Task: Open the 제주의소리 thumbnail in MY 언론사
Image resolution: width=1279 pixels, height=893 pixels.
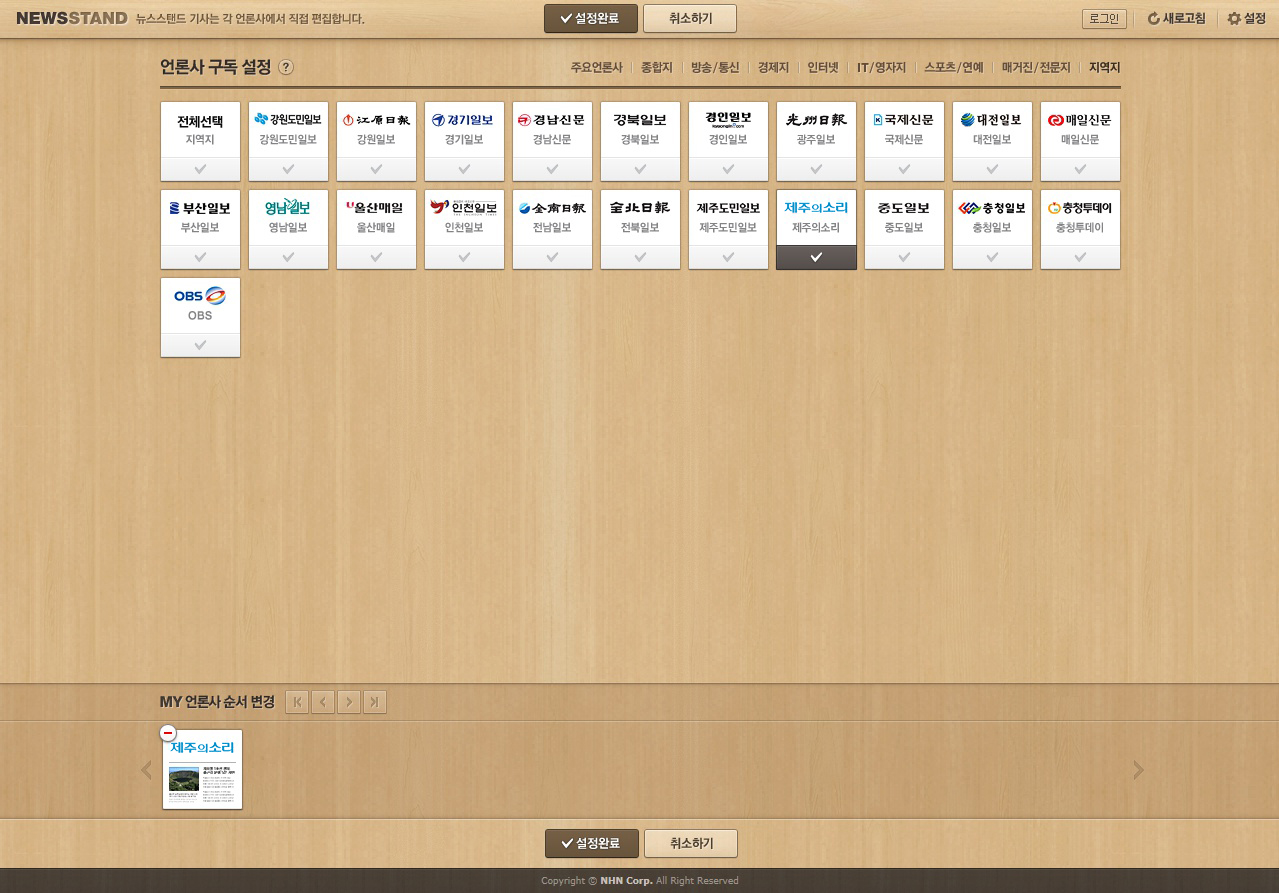Action: [x=203, y=770]
